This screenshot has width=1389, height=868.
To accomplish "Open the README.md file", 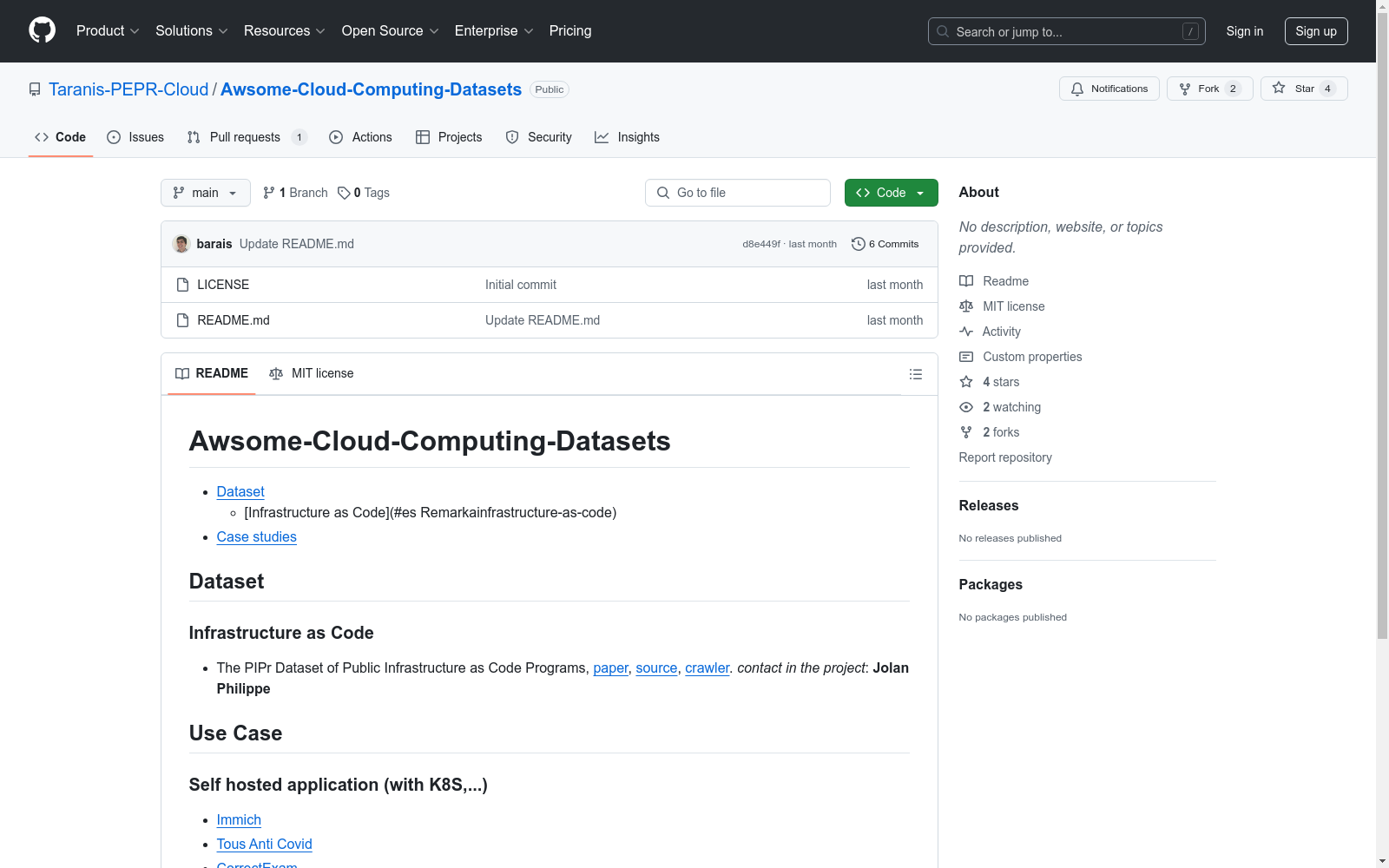I will click(x=234, y=320).
